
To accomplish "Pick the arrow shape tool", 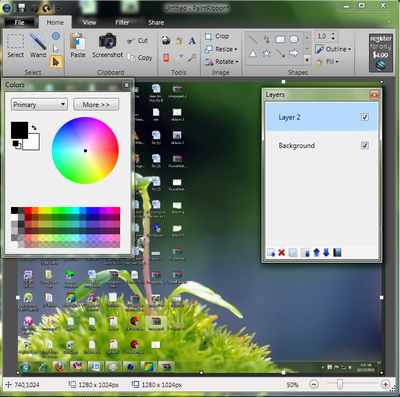I will point(294,53).
